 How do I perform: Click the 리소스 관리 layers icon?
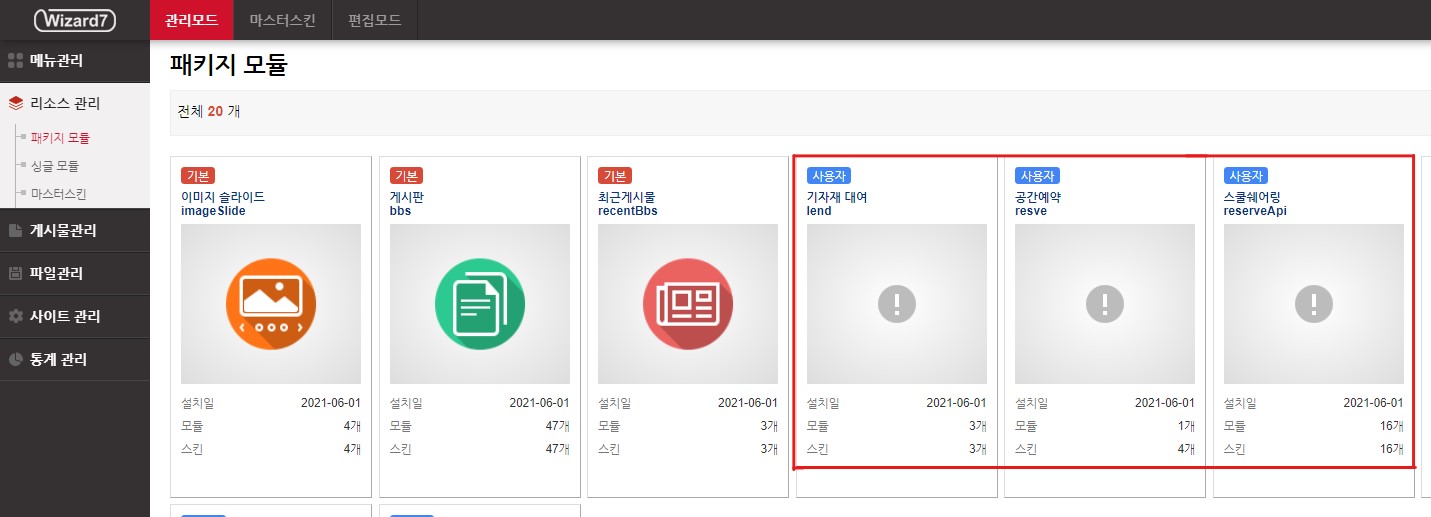pyautogui.click(x=15, y=103)
